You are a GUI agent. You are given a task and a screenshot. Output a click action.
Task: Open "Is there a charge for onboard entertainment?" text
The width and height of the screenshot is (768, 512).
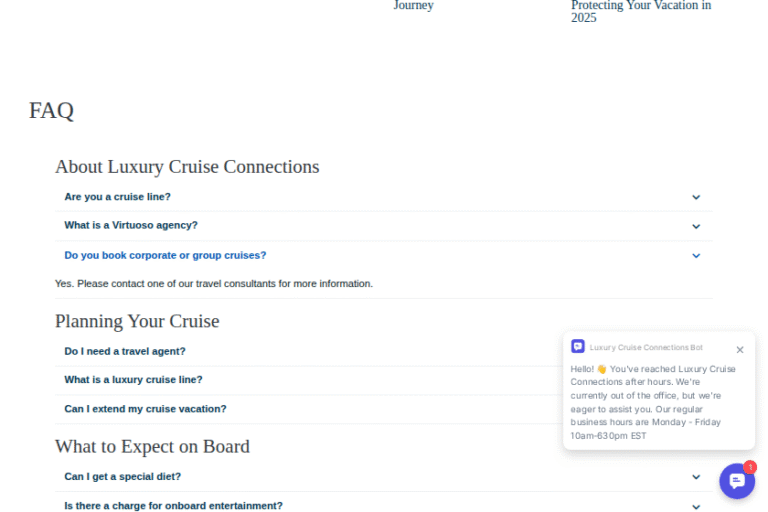173,506
